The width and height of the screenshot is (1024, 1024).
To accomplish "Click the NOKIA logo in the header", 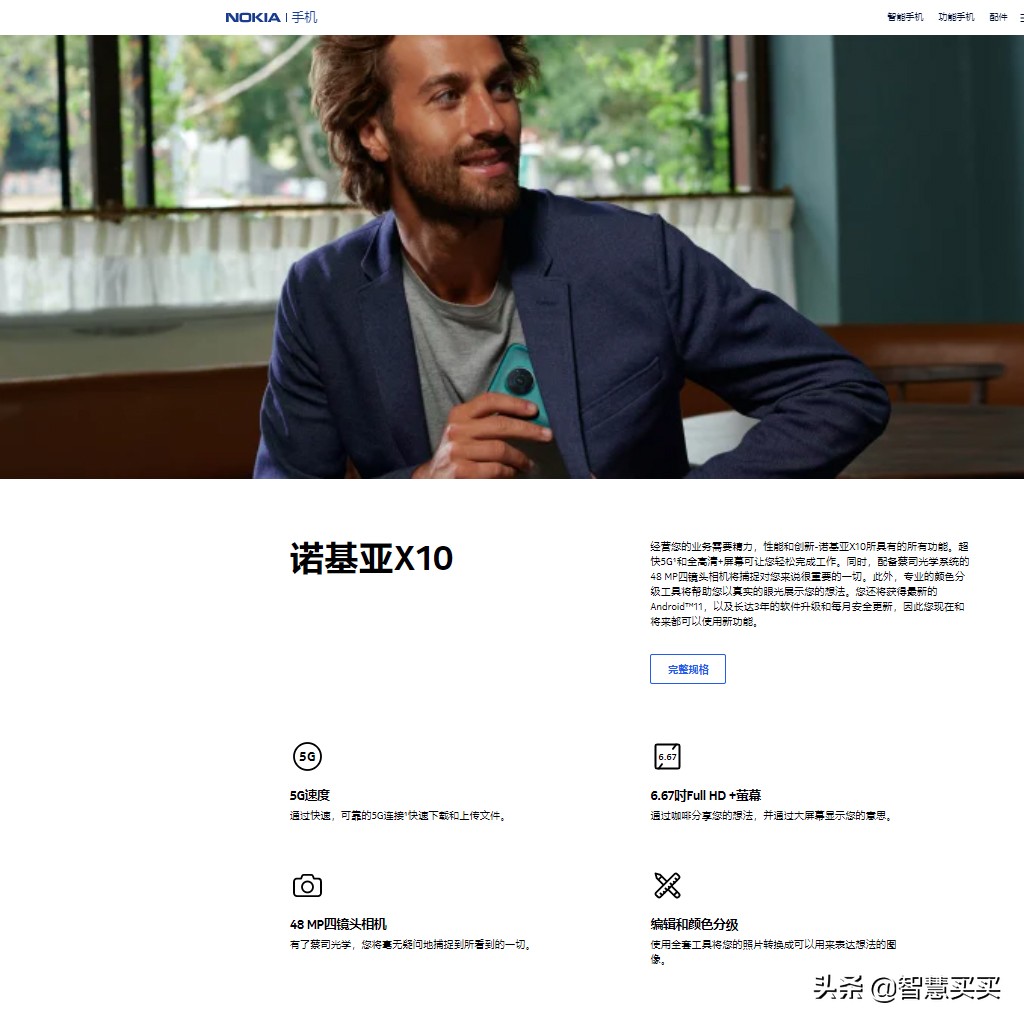I will 253,17.
